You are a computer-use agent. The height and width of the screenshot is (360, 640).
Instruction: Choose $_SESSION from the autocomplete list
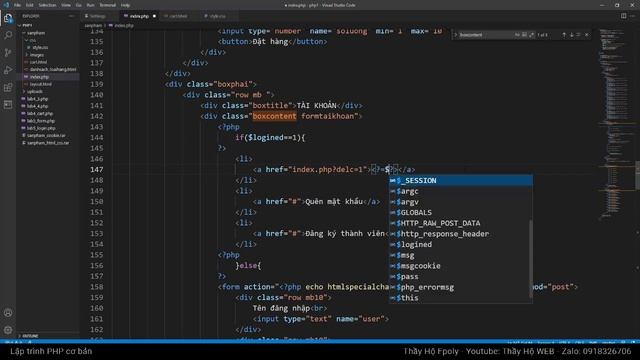point(460,180)
